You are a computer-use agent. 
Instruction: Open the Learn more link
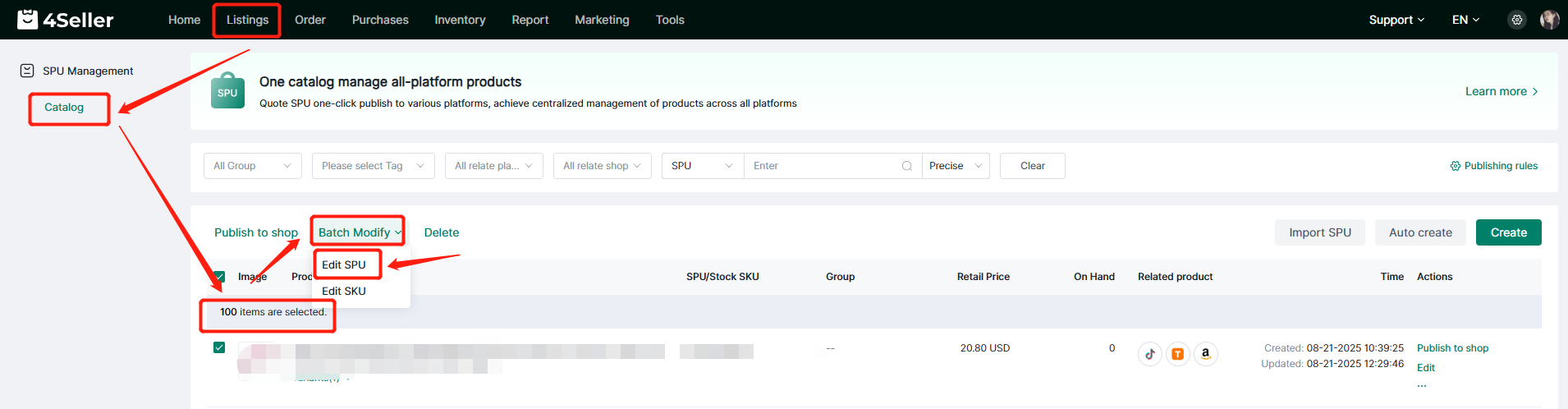[x=1502, y=91]
